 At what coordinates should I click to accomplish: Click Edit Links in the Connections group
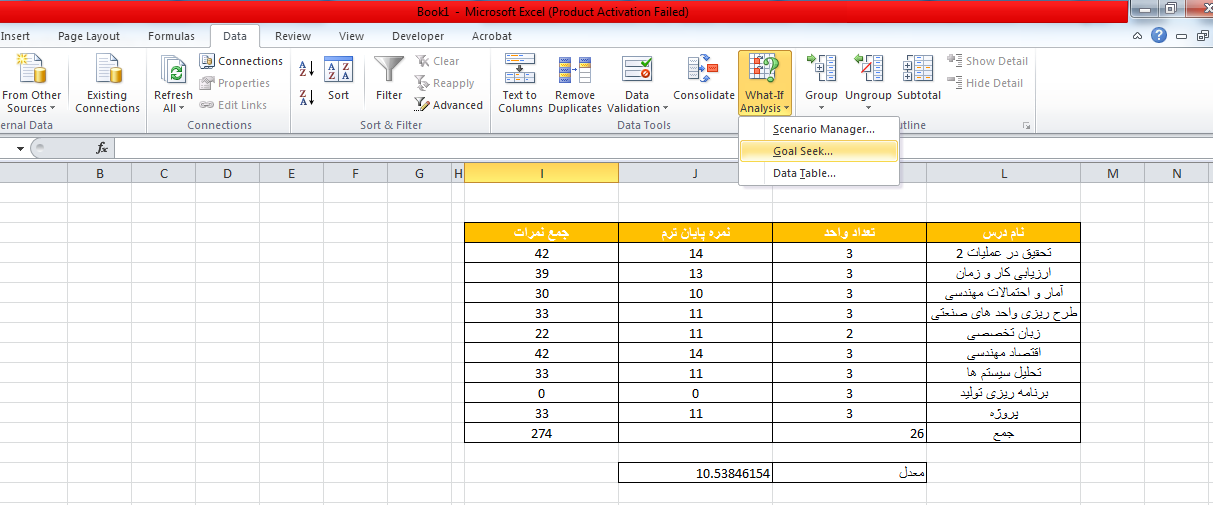(233, 105)
